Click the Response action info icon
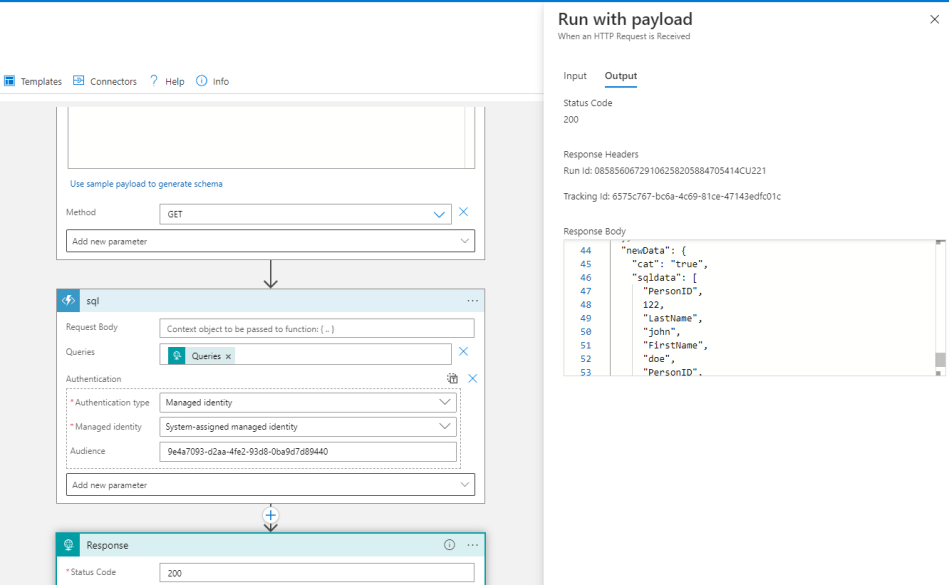 click(x=449, y=545)
